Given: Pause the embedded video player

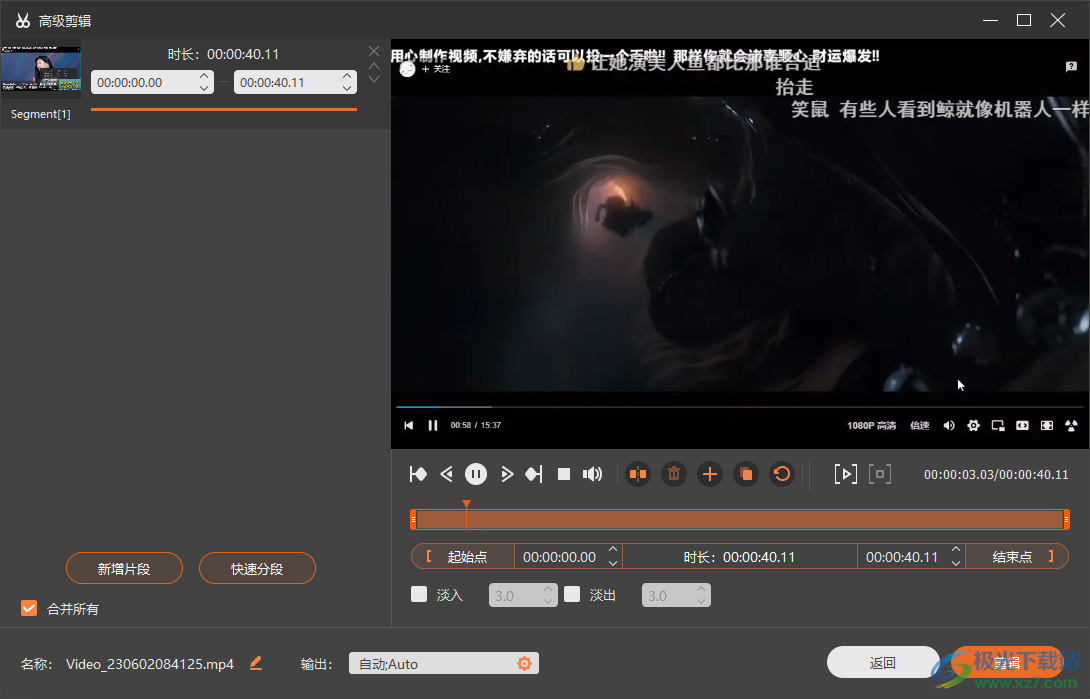Looking at the screenshot, I should click(x=433, y=425).
